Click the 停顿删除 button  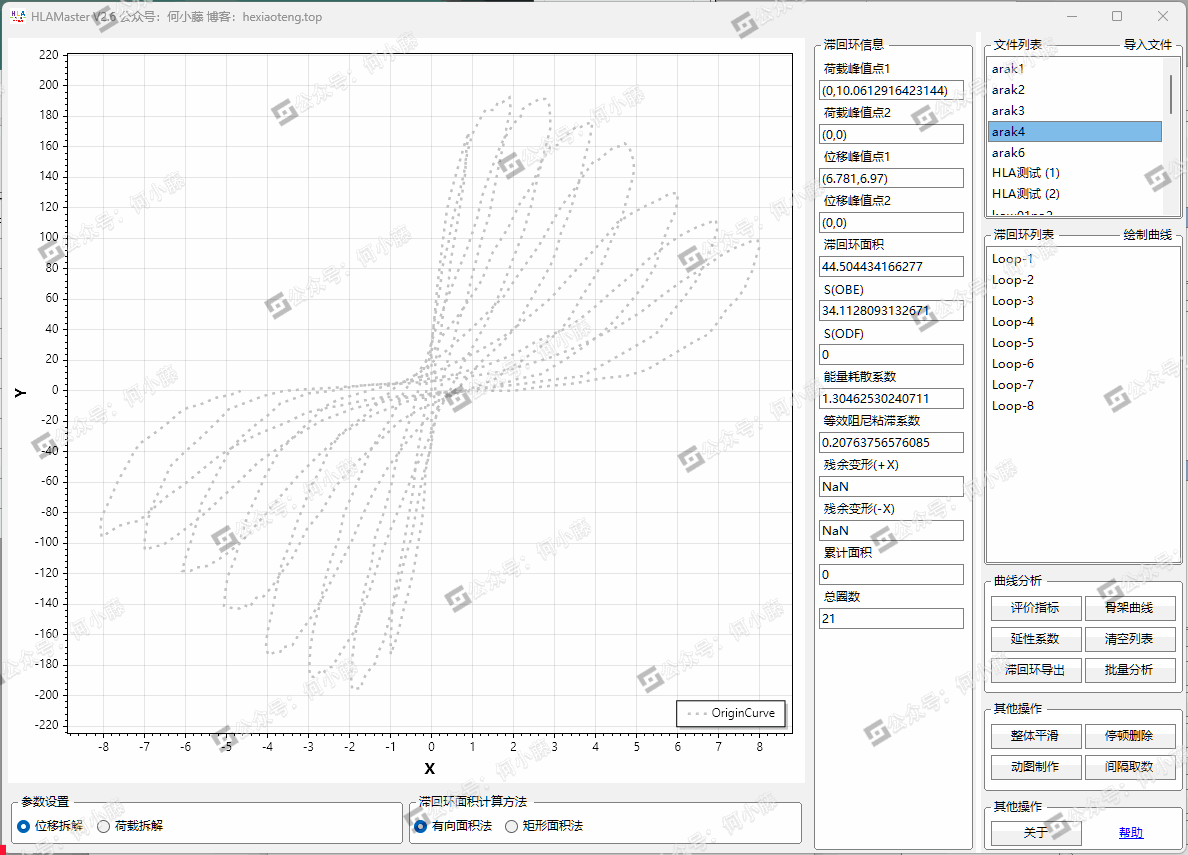[1128, 737]
